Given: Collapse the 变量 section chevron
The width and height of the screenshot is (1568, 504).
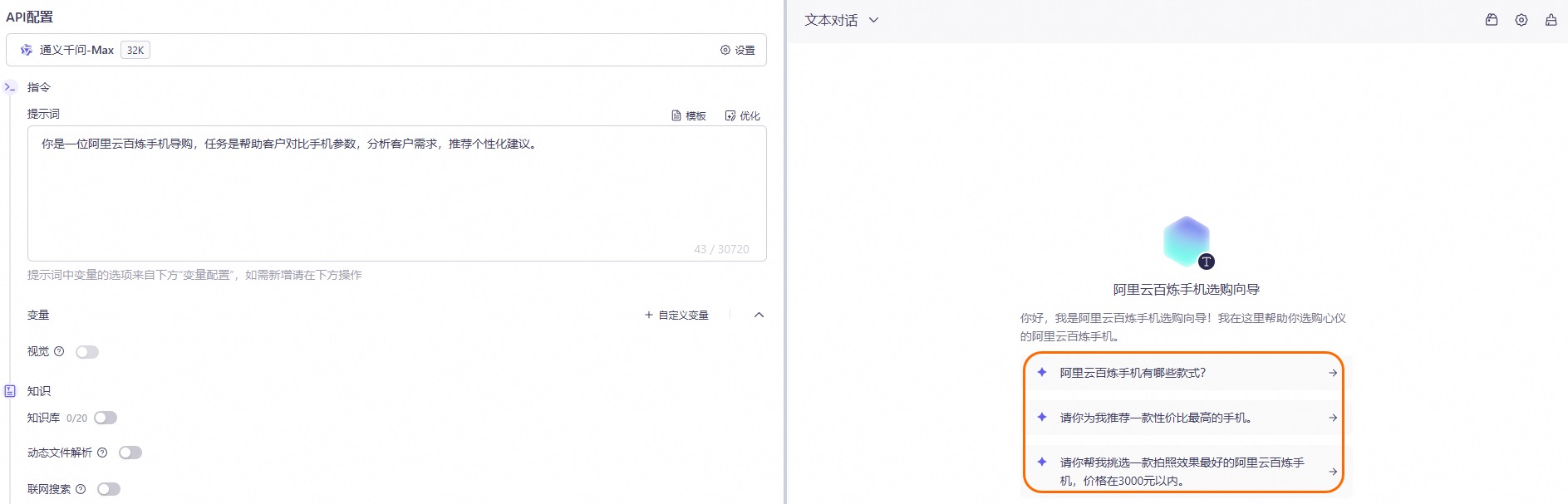Looking at the screenshot, I should click(759, 315).
